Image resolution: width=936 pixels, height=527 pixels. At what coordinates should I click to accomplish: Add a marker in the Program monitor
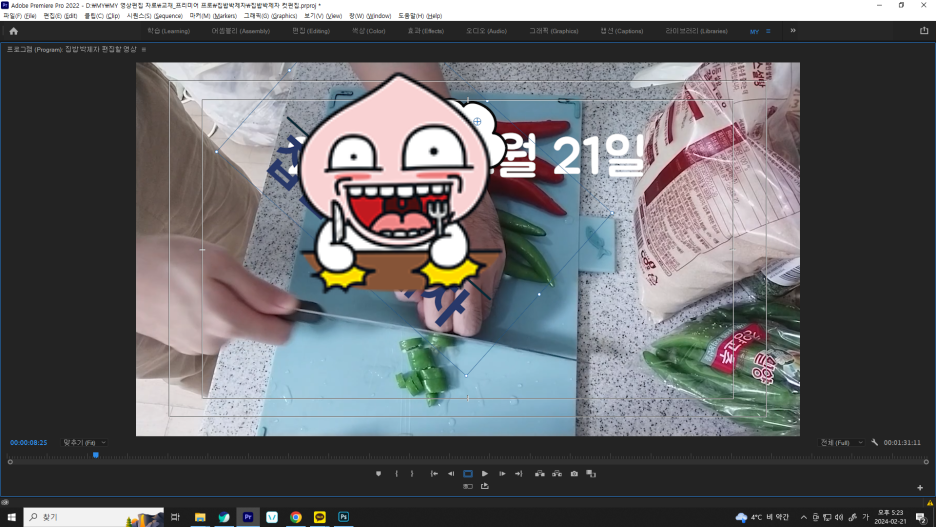[378, 474]
